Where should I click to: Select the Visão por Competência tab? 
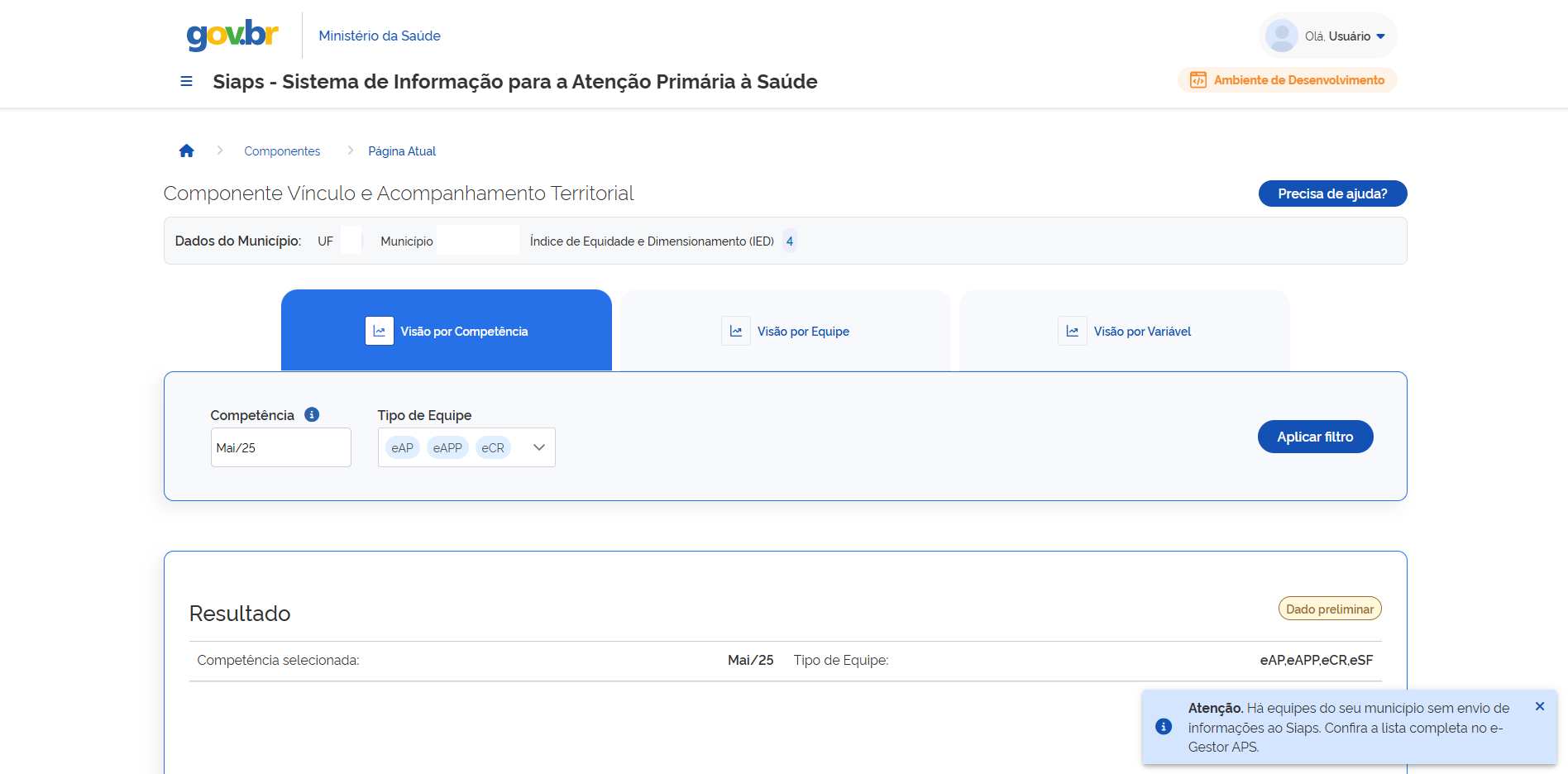click(447, 331)
